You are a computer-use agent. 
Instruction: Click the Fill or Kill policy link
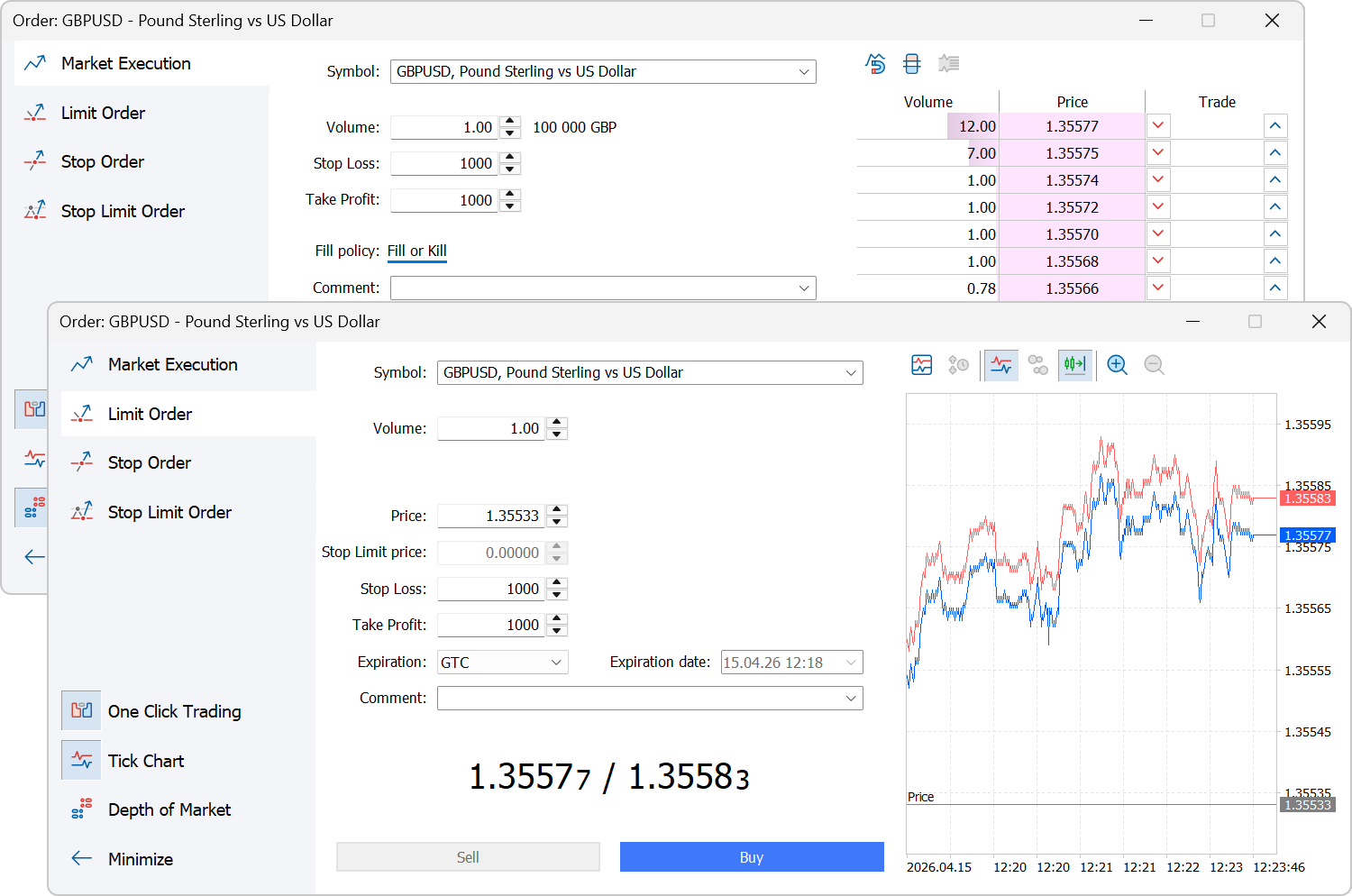[416, 251]
